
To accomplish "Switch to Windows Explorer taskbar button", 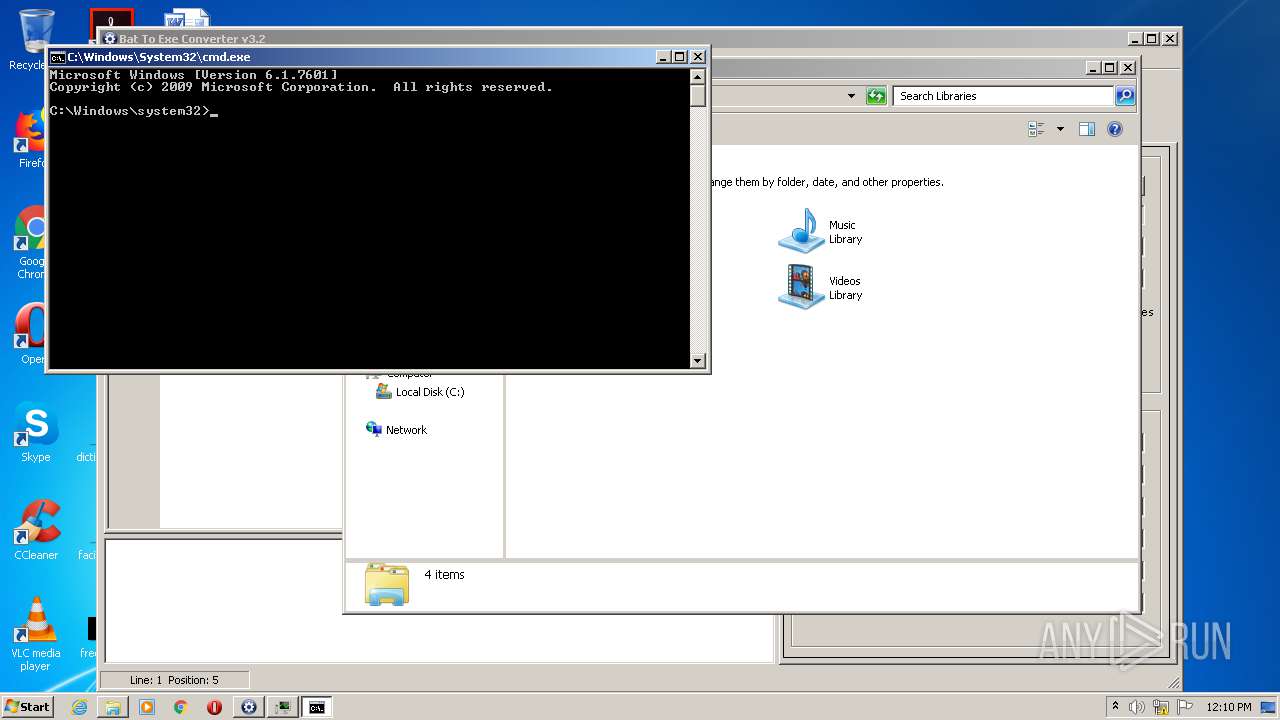I will [113, 707].
